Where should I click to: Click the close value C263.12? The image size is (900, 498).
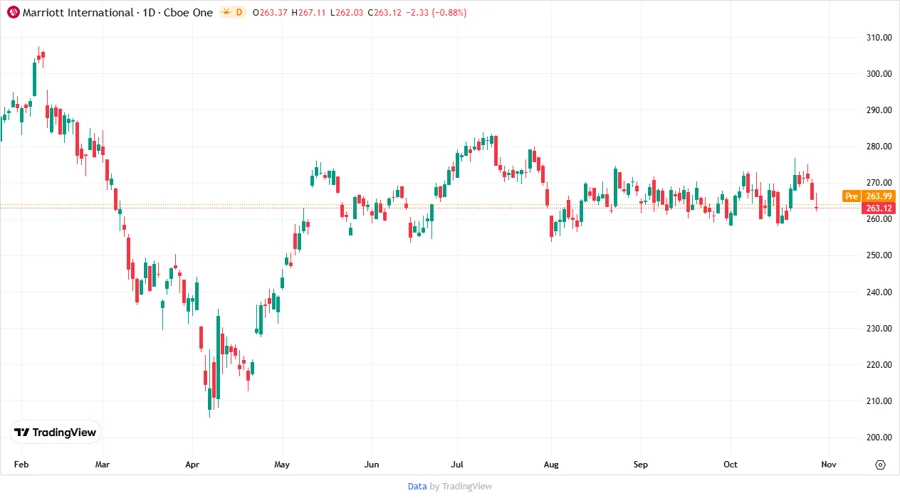pos(385,13)
